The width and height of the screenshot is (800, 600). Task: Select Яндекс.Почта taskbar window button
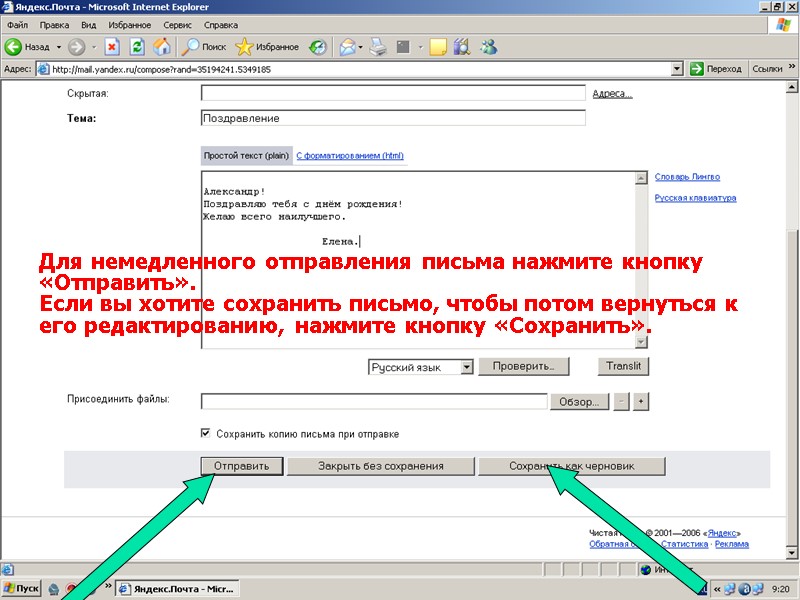point(177,589)
